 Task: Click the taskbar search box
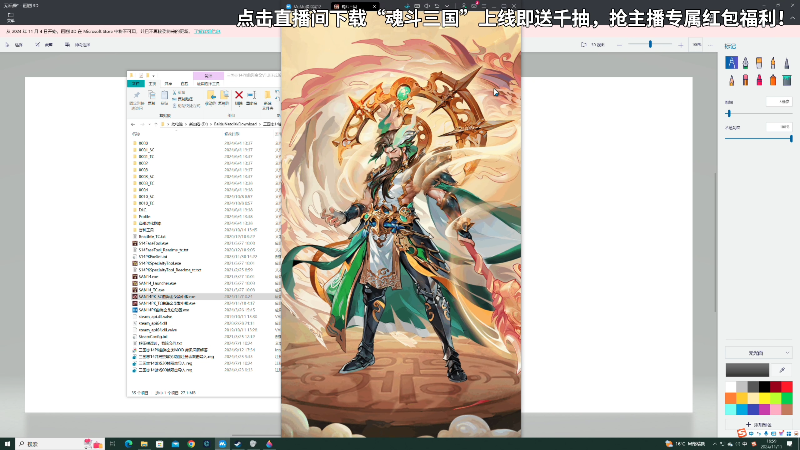tap(60, 444)
